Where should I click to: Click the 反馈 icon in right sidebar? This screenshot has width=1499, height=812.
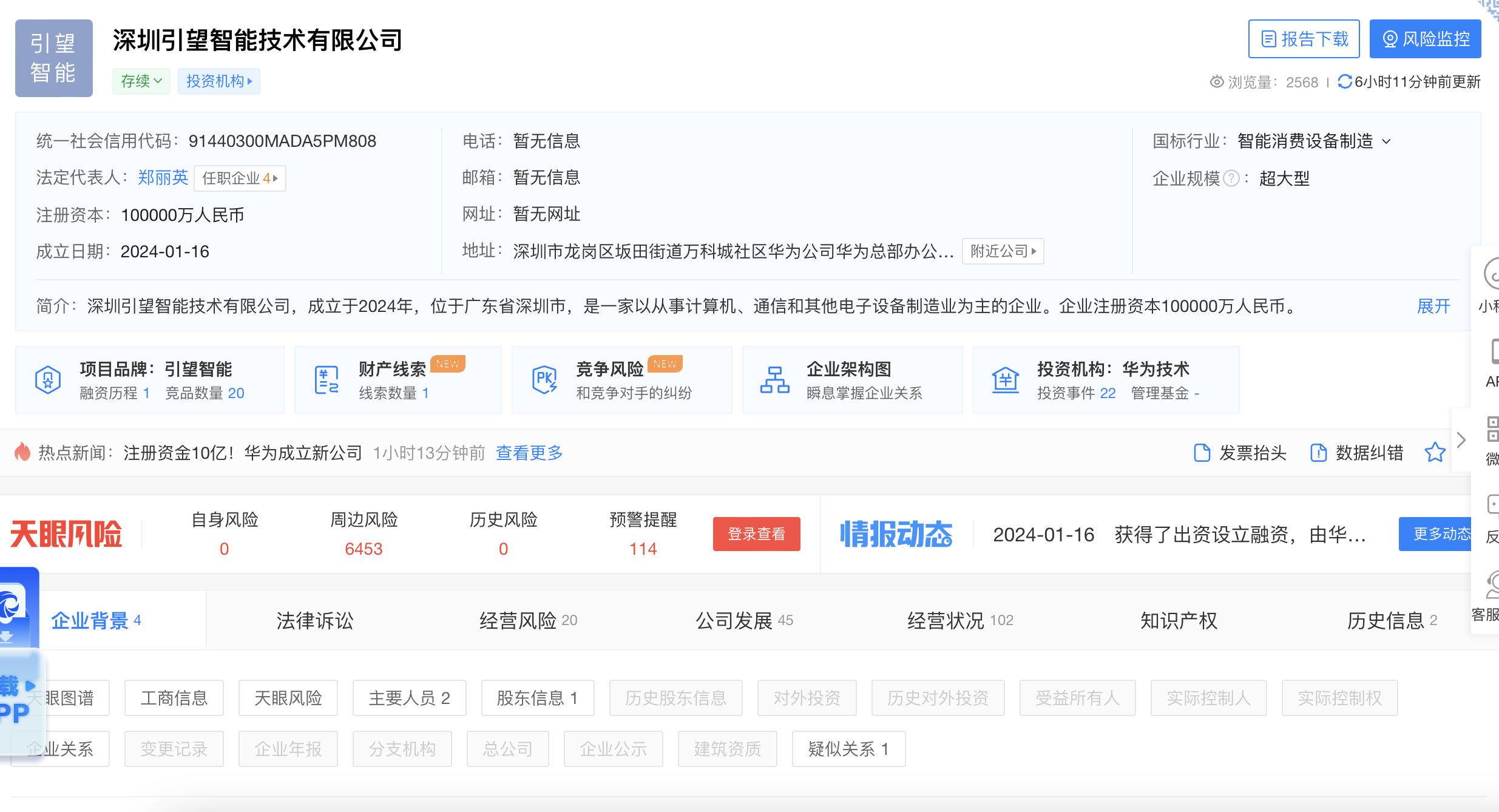(1493, 505)
